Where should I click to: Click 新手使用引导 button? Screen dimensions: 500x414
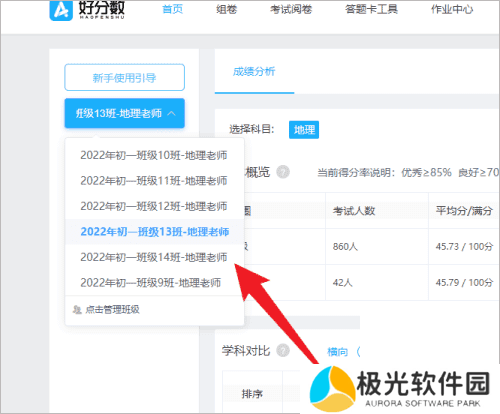(125, 77)
